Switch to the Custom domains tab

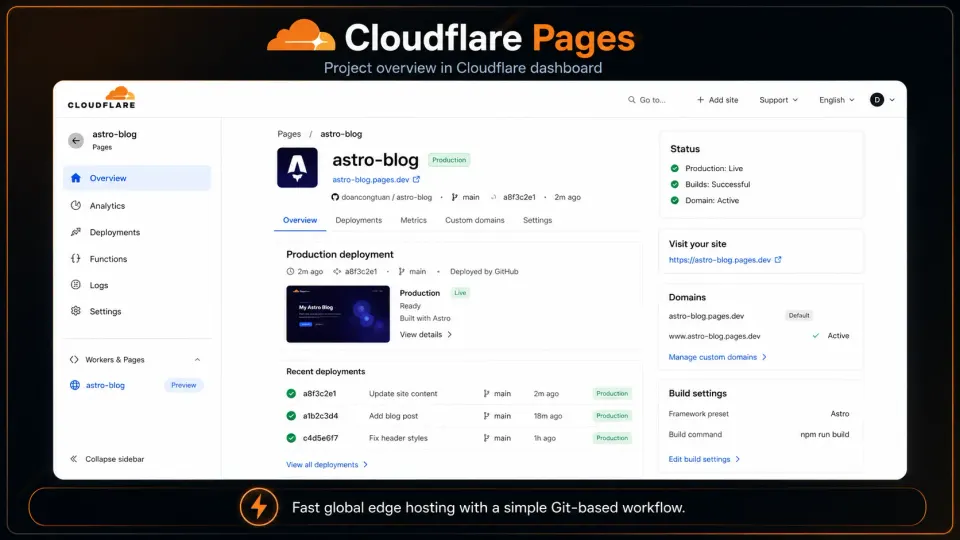point(474,220)
